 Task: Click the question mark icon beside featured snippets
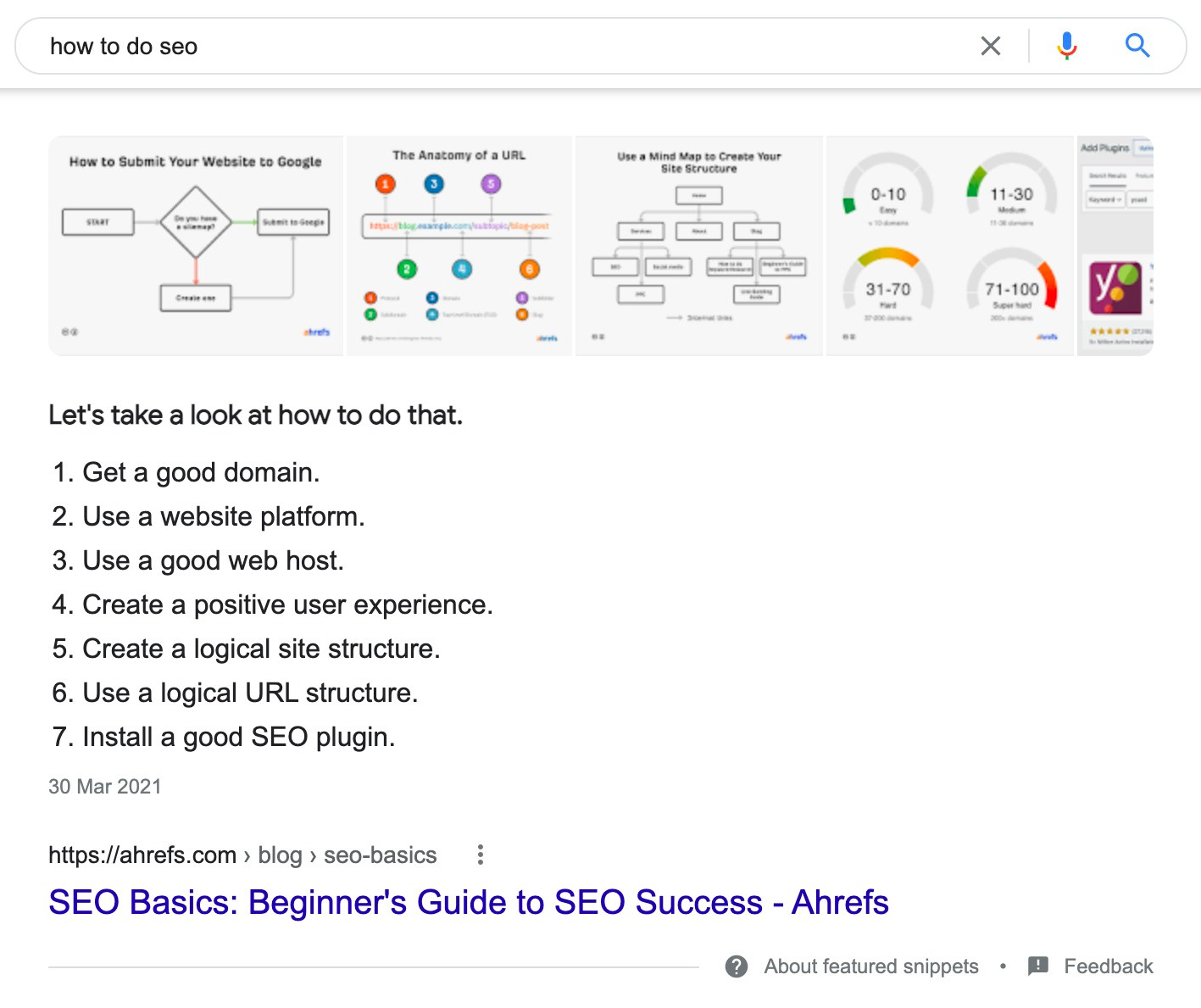tap(737, 966)
